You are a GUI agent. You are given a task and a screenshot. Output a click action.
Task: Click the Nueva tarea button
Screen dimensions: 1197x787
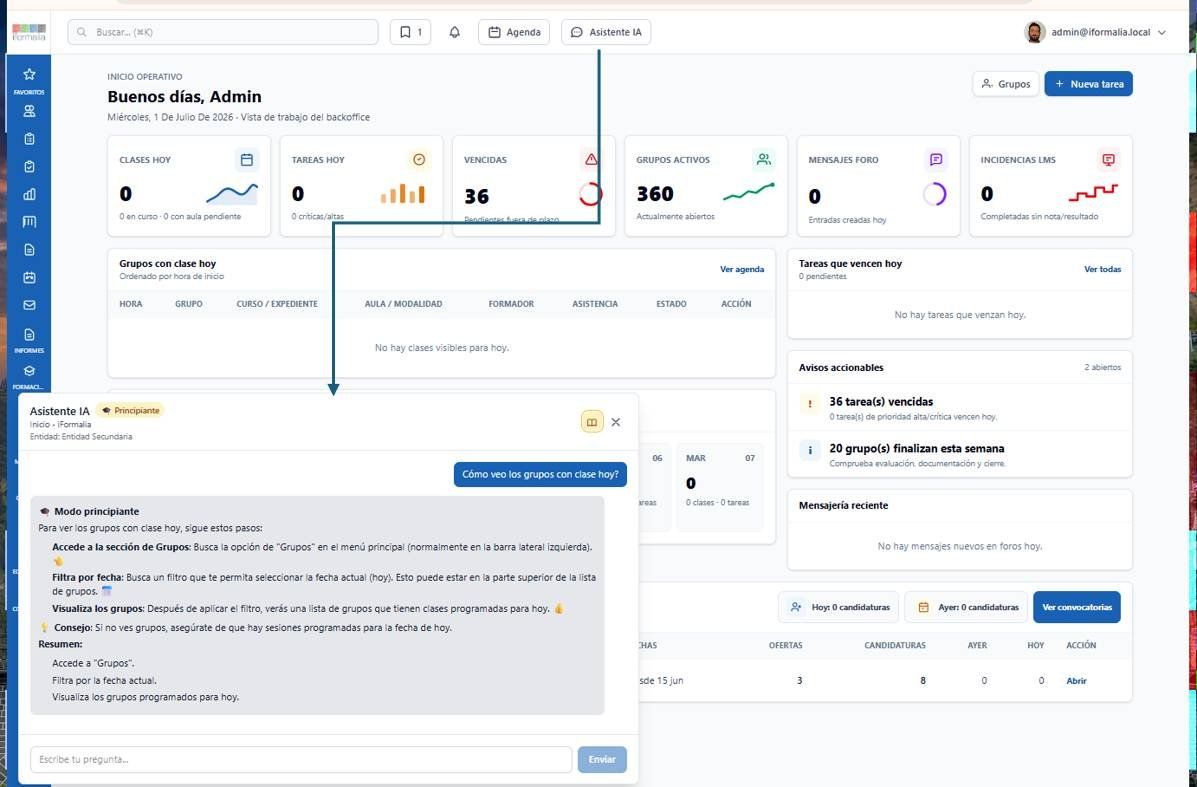click(x=1089, y=84)
